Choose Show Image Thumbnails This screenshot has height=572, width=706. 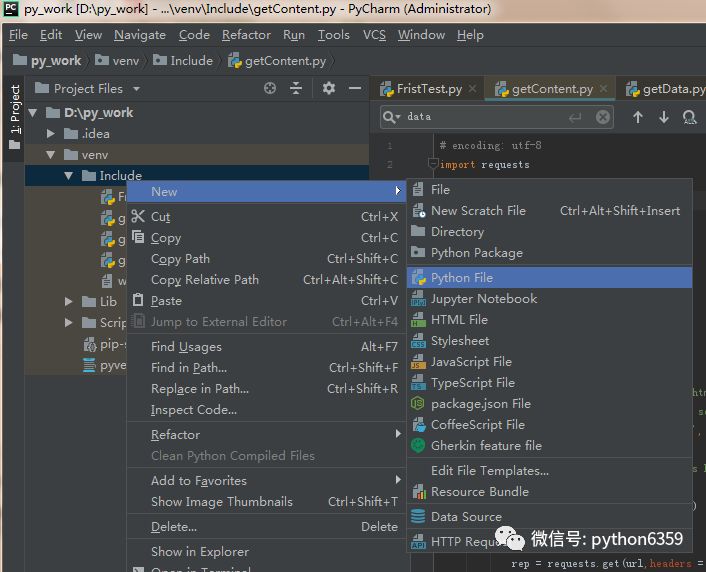tap(267, 501)
